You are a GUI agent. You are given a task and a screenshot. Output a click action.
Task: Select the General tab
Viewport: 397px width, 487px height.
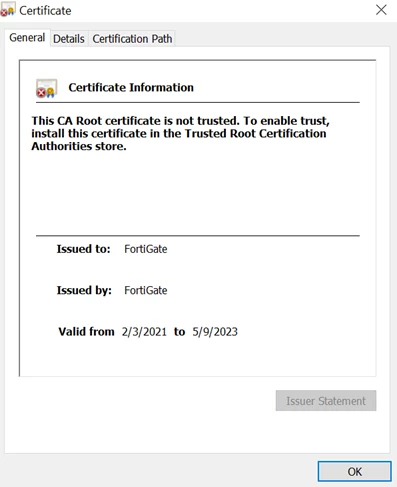coord(27,38)
